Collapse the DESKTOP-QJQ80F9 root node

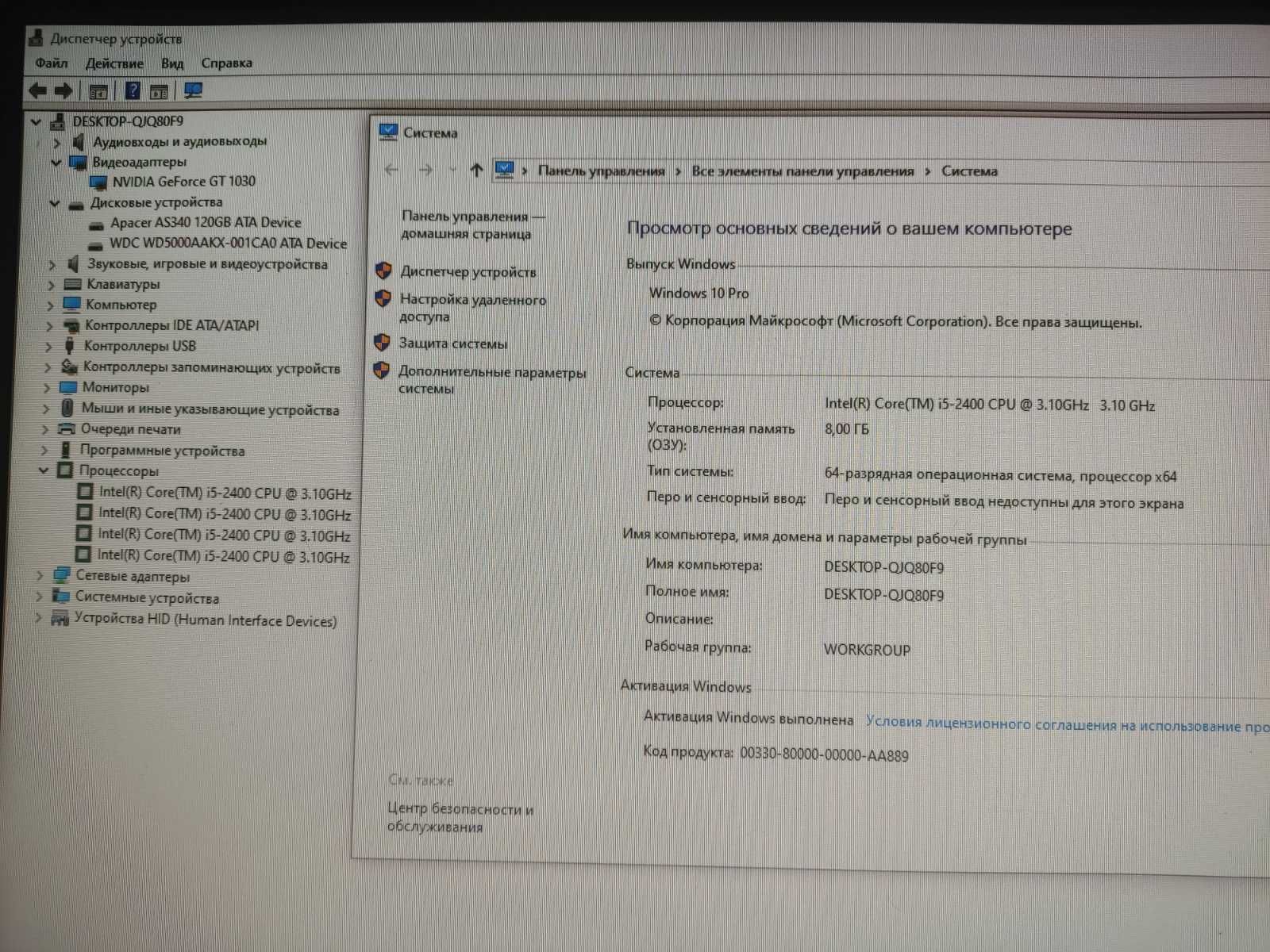coord(36,121)
